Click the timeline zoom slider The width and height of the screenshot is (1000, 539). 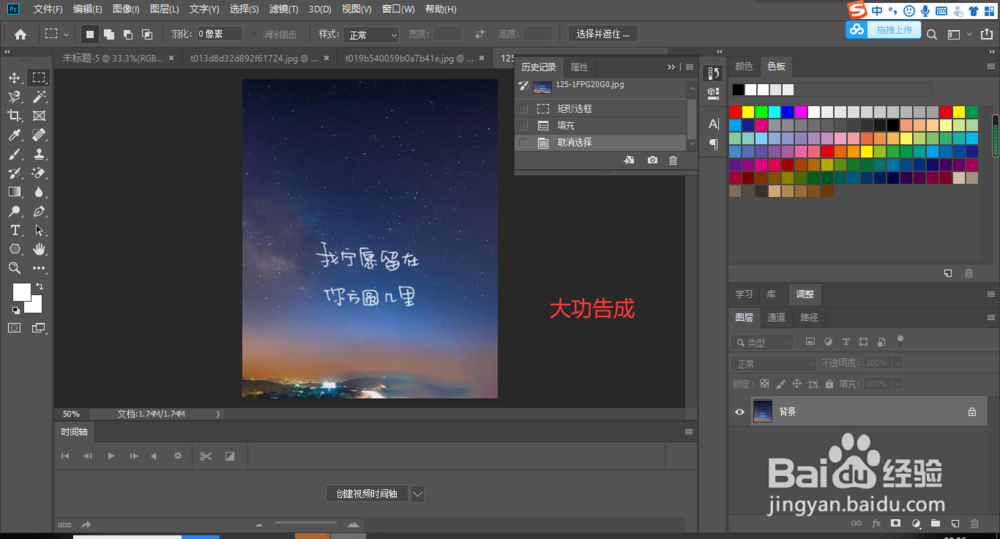[305, 524]
